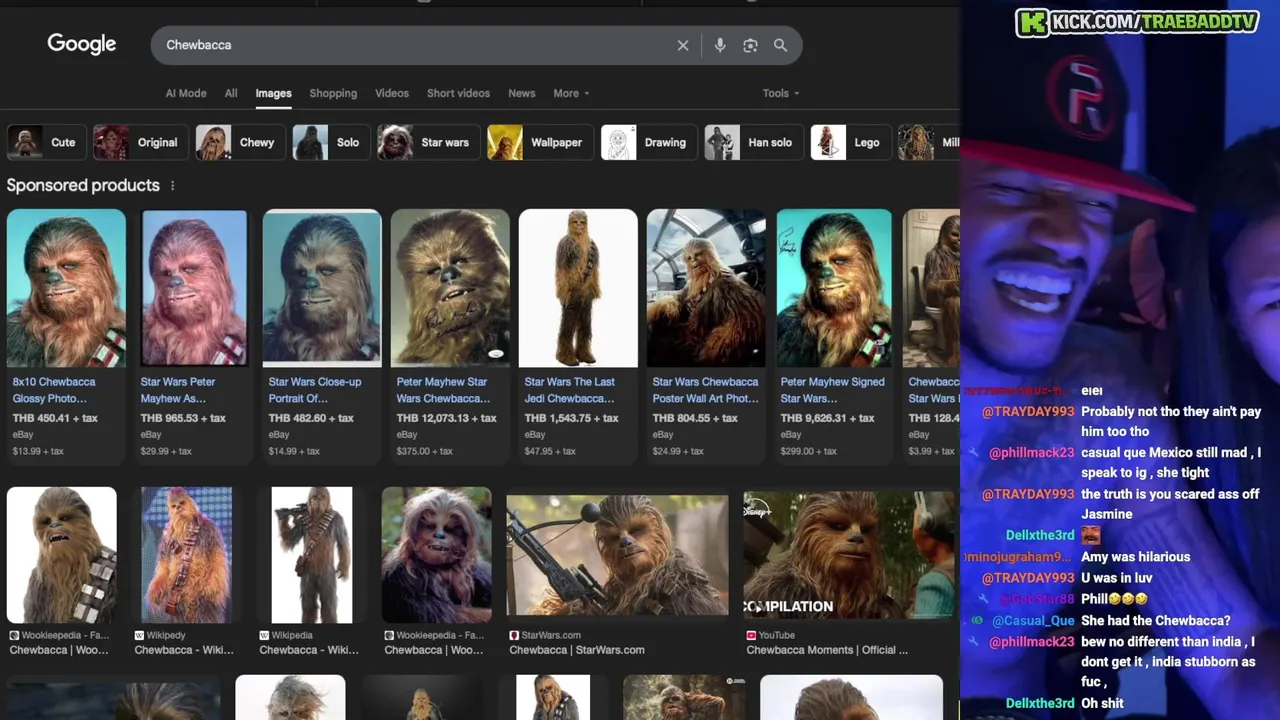Open the Shopping tab
The width and height of the screenshot is (1280, 720).
click(x=333, y=93)
